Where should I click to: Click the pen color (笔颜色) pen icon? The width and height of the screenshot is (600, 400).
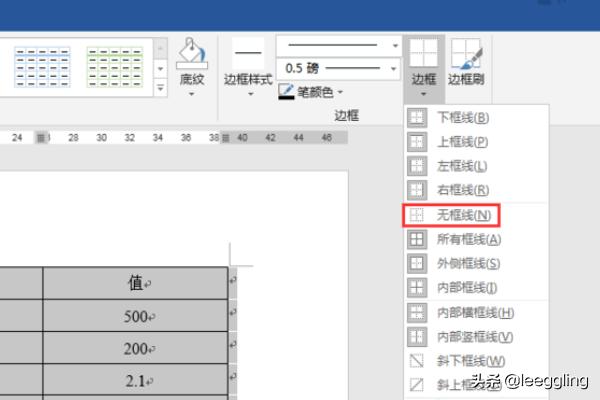(x=286, y=92)
